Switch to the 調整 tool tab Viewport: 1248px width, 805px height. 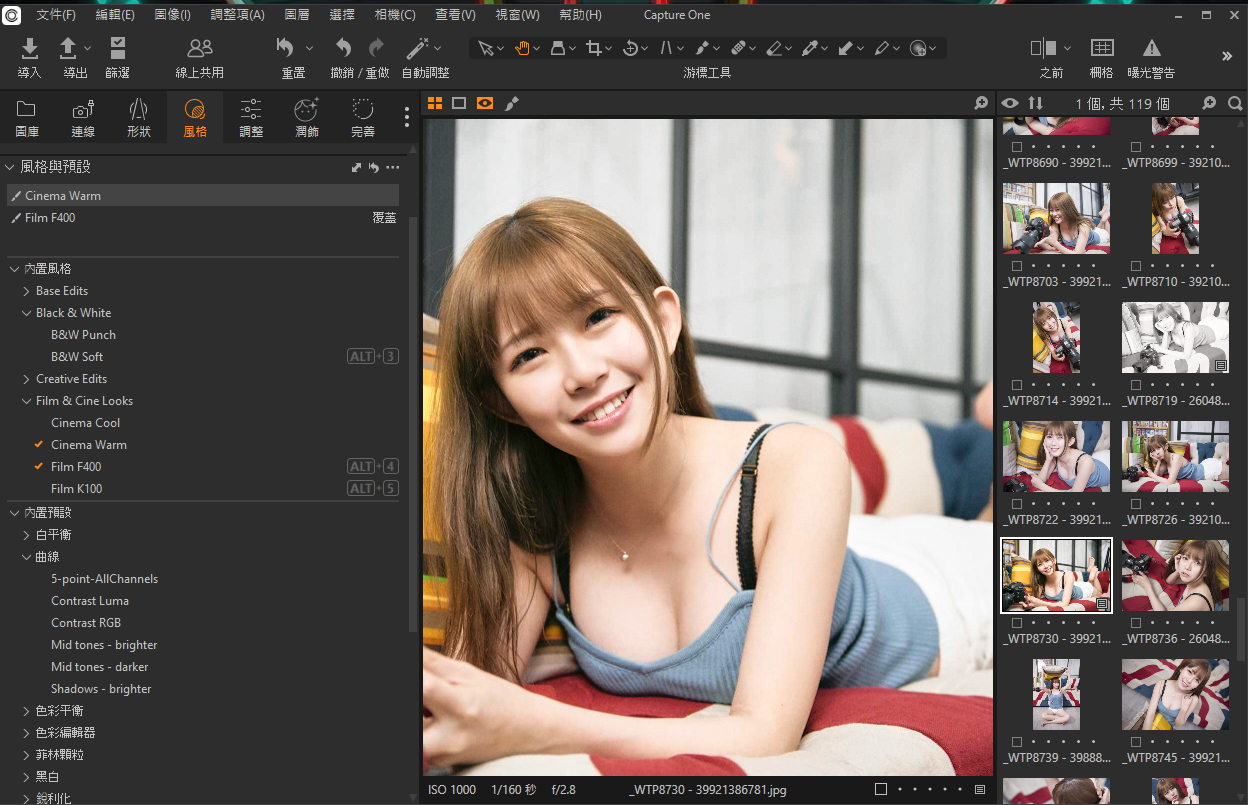251,118
